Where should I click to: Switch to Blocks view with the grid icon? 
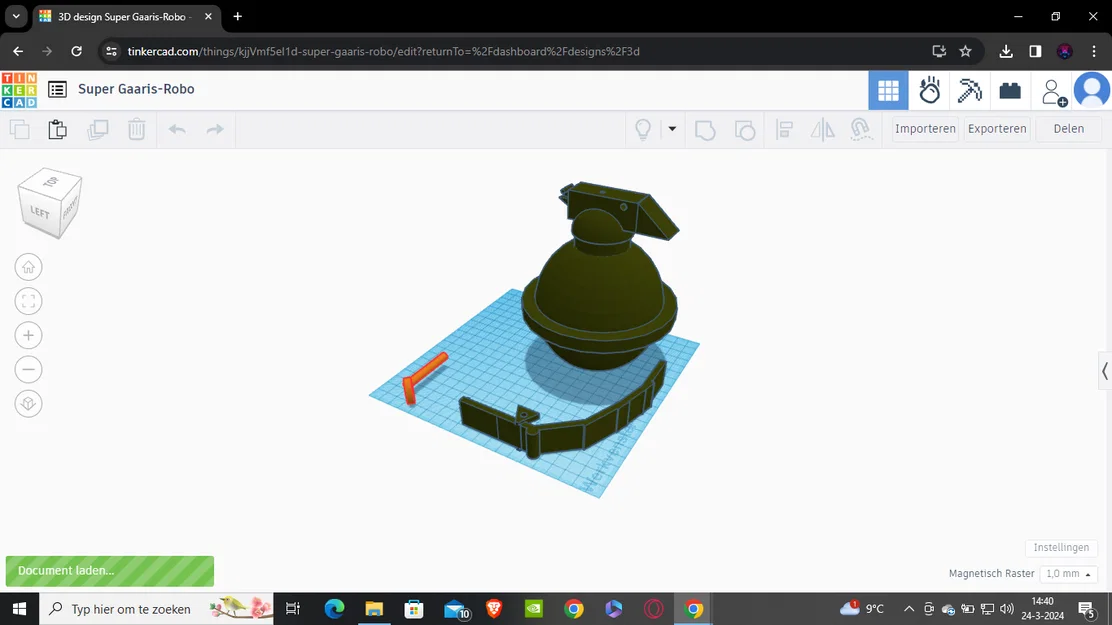[888, 90]
